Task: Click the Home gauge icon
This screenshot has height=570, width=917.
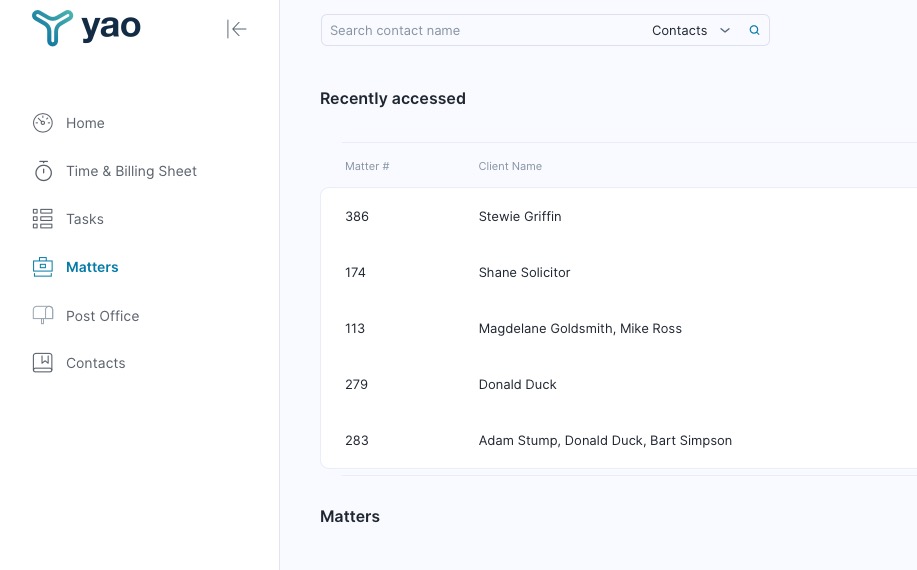Action: pyautogui.click(x=43, y=123)
